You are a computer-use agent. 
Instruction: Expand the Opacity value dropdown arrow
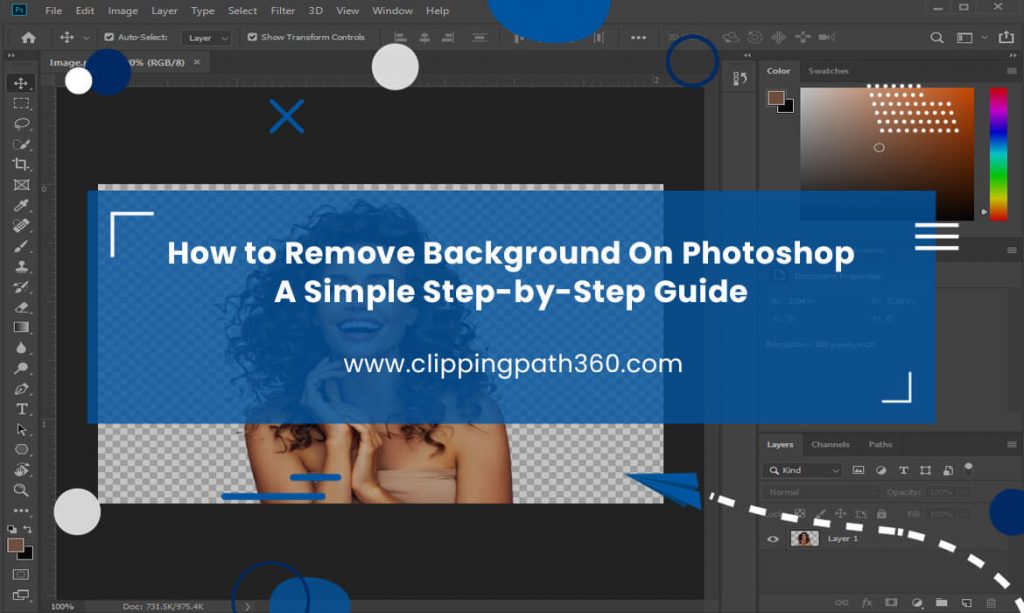965,492
